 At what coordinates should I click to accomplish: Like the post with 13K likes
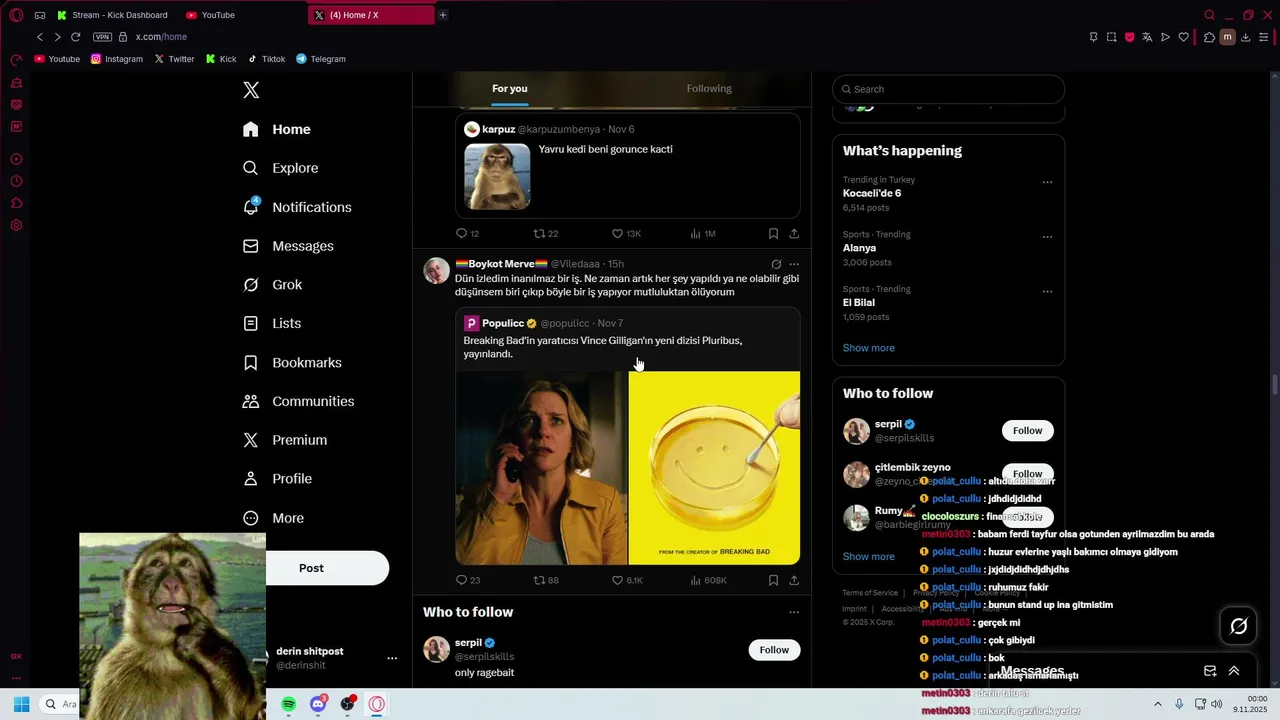(626, 234)
